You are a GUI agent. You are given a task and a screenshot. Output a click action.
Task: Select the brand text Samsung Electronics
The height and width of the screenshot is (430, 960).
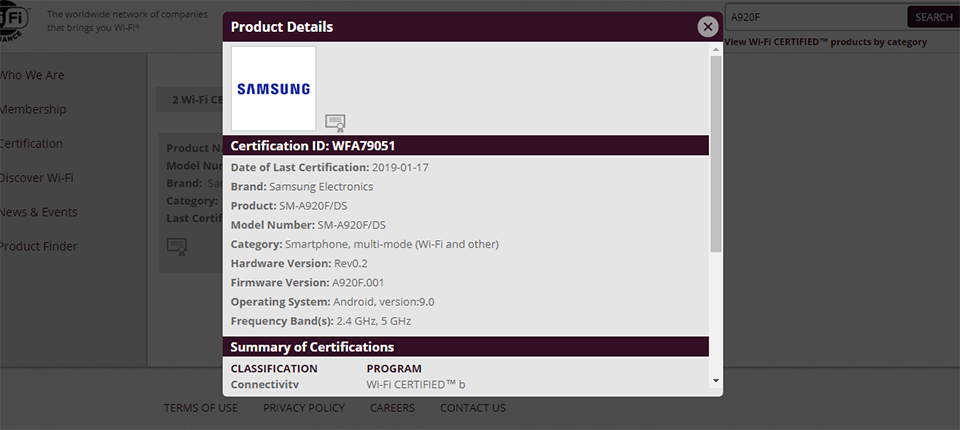321,187
